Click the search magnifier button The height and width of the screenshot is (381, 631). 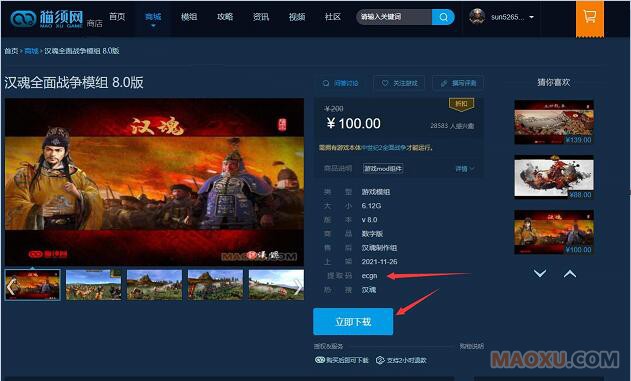coord(443,17)
